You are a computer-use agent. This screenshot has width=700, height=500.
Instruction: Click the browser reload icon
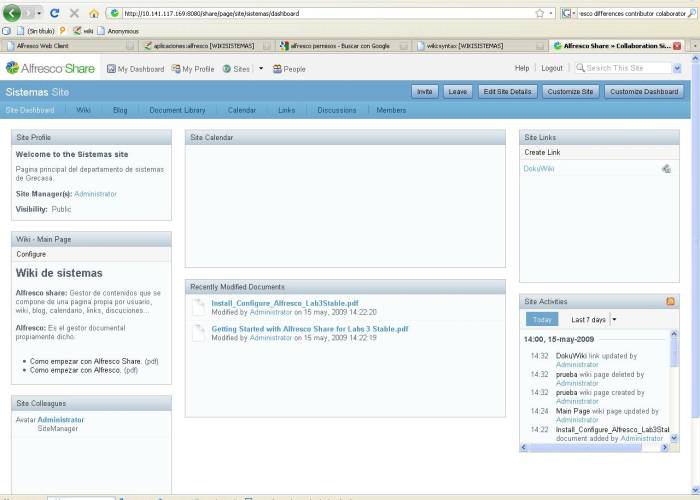[x=54, y=13]
